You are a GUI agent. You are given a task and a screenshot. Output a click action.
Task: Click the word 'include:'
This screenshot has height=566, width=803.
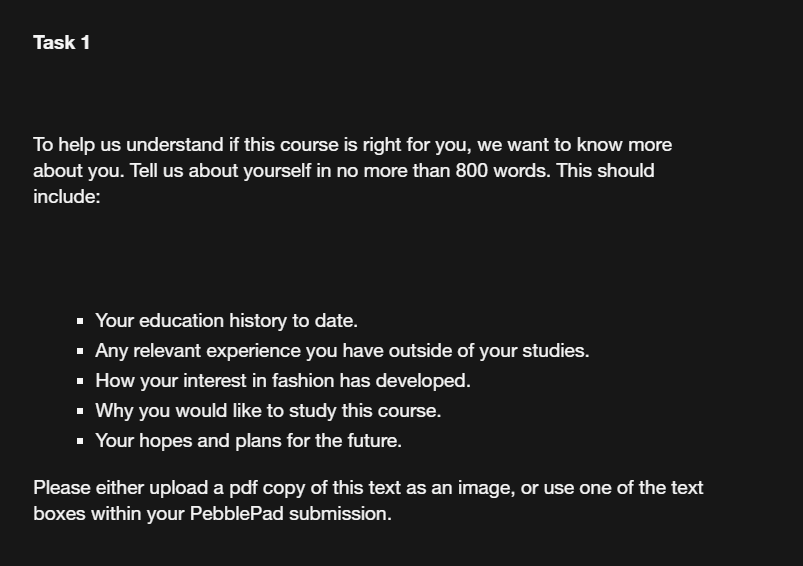pos(67,197)
